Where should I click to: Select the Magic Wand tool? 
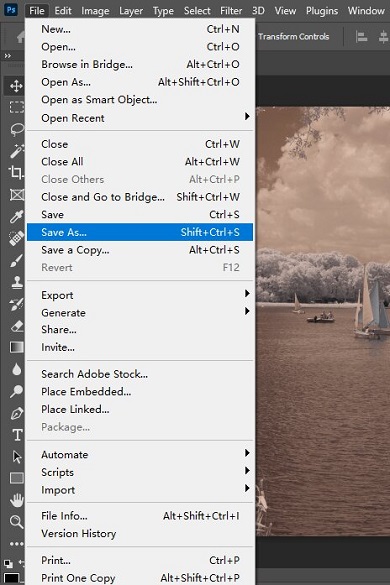point(16,151)
